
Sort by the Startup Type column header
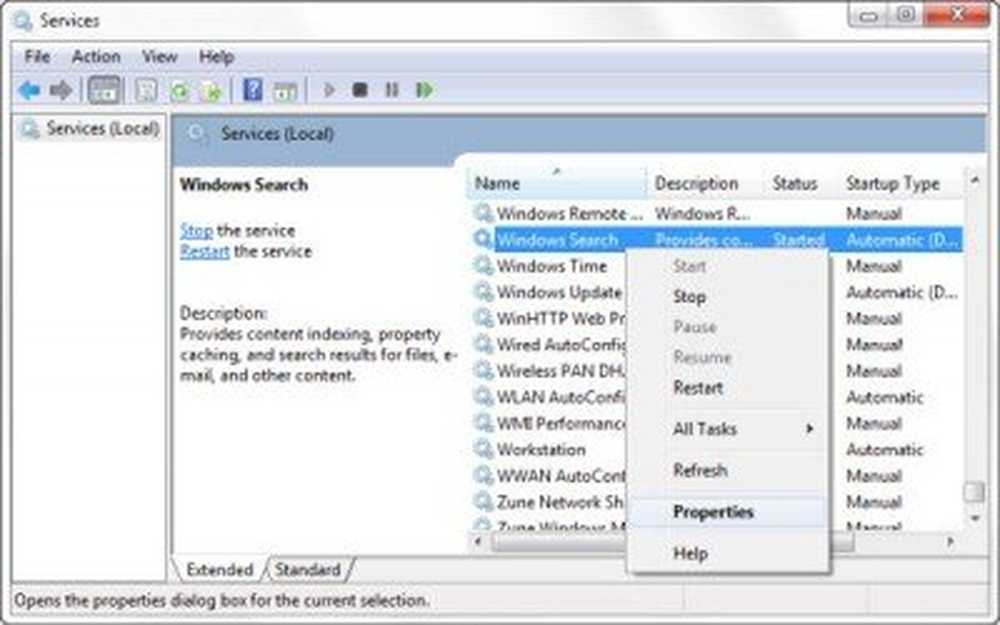coord(901,184)
